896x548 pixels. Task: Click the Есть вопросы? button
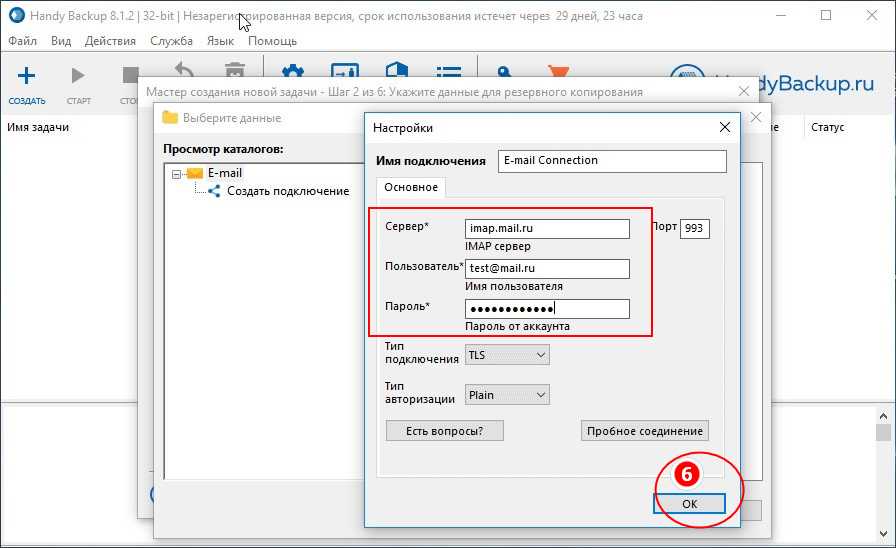point(444,431)
